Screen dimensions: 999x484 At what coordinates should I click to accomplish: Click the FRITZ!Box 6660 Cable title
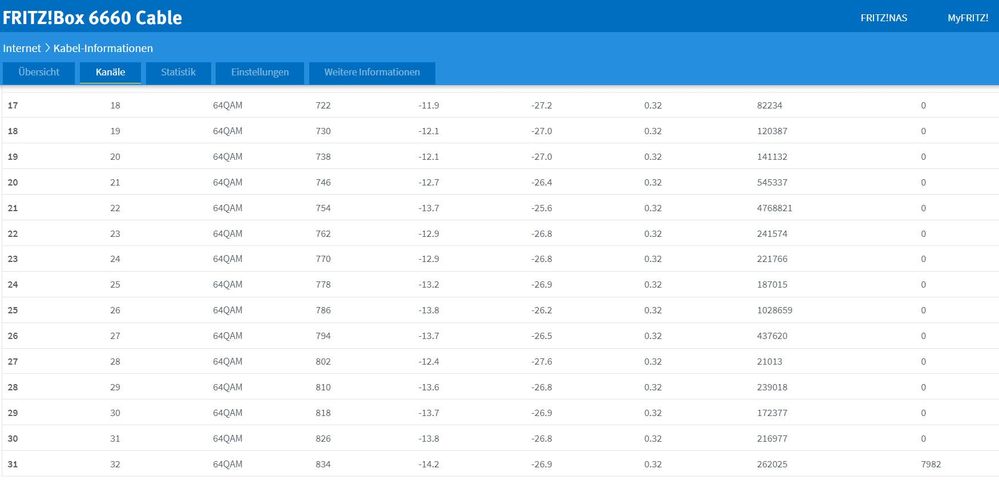92,18
